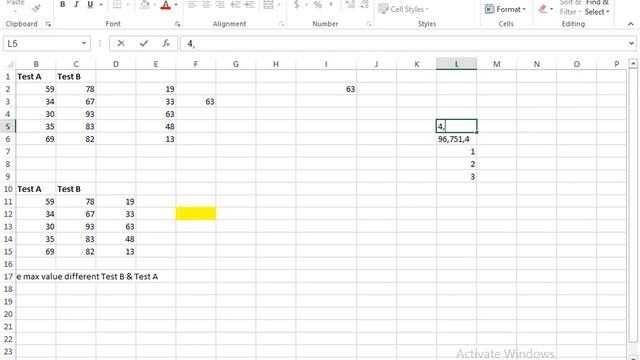Open Cell Styles dropdown
This screenshot has width=640, height=360.
[404, 9]
